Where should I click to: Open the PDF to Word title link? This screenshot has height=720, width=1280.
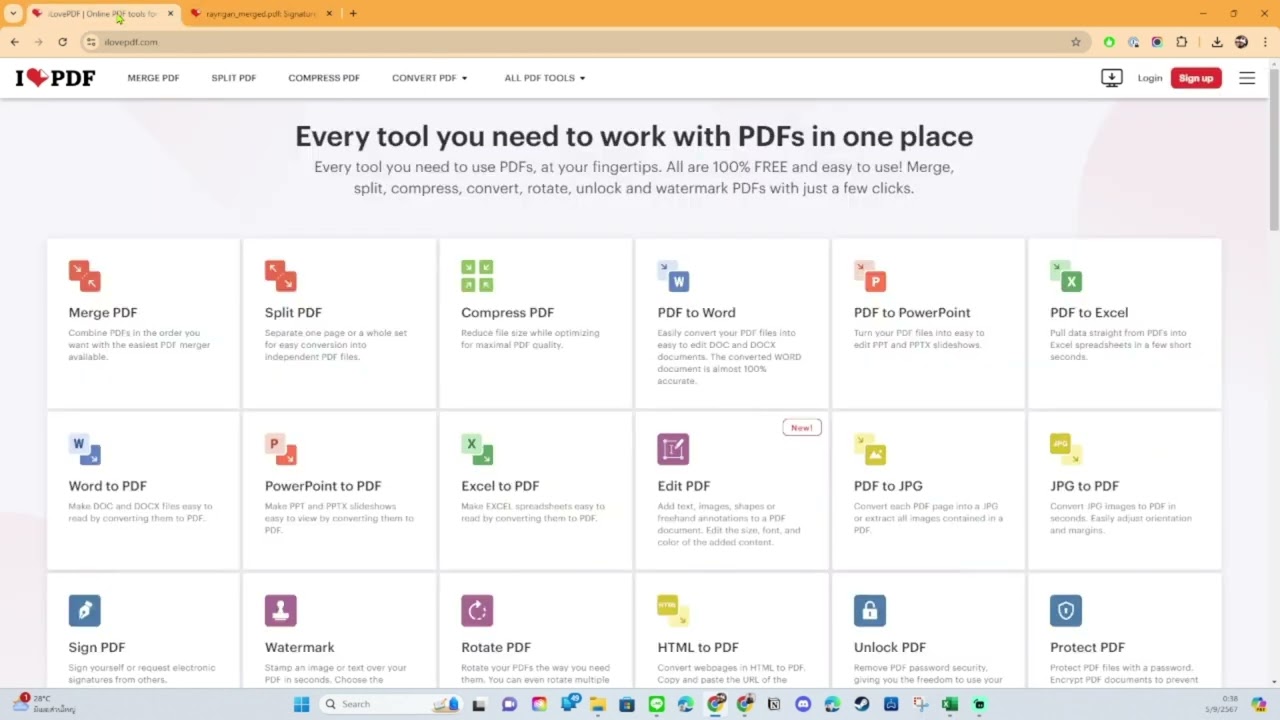(696, 313)
